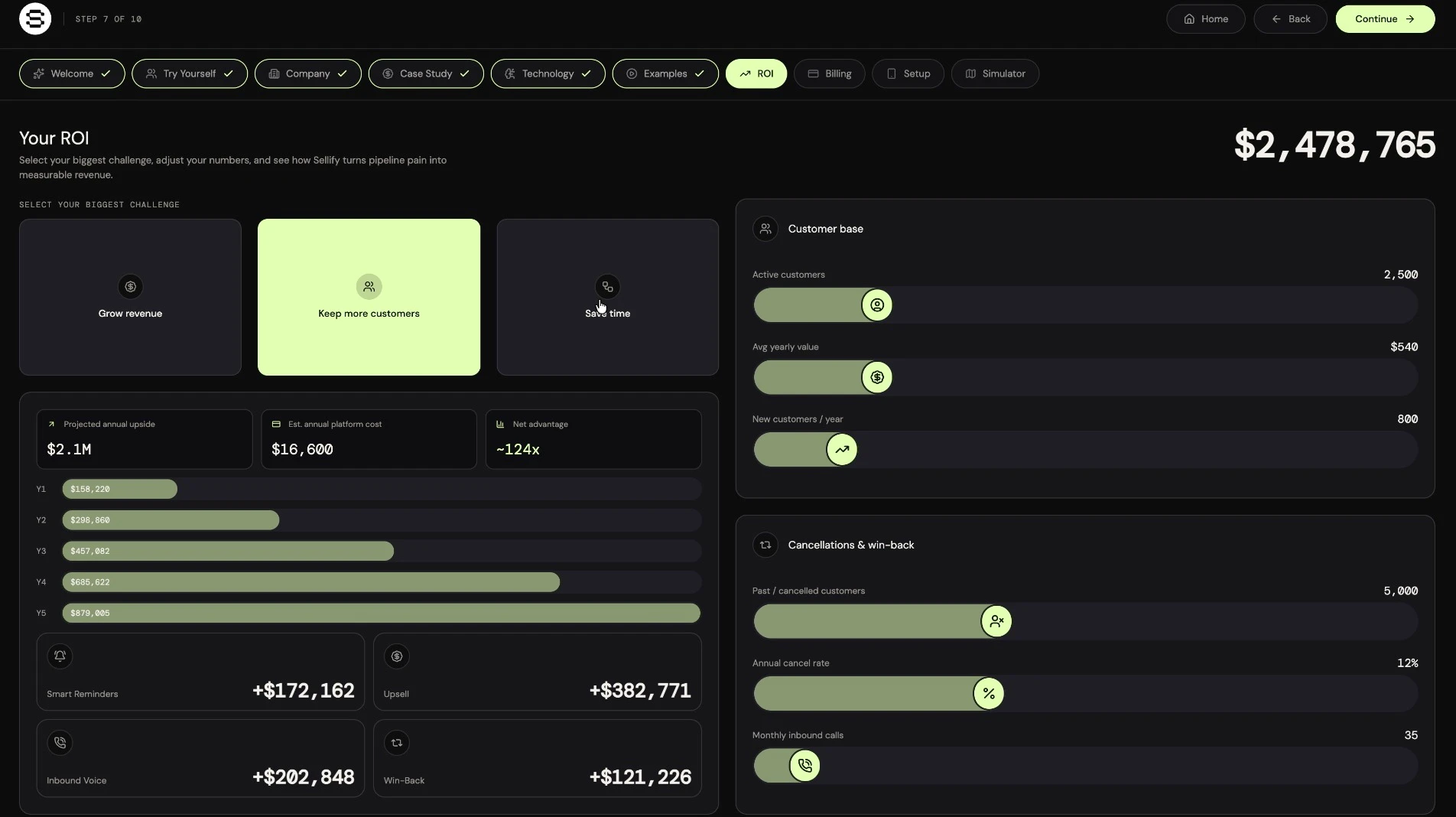Click the Monthly inbound calls slider handle

pyautogui.click(x=804, y=766)
